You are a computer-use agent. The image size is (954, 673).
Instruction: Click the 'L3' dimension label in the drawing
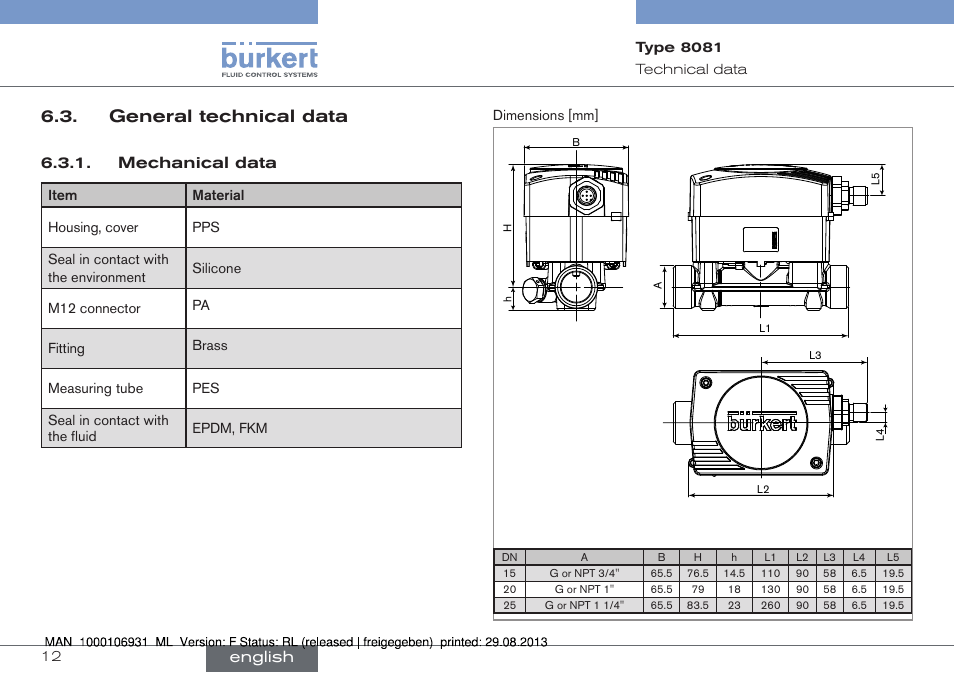[815, 355]
